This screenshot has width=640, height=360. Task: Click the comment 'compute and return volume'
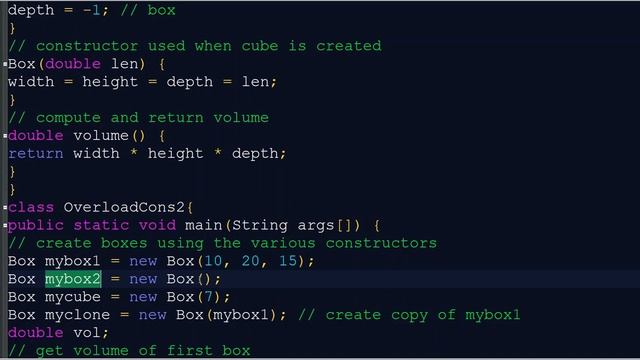(138, 118)
